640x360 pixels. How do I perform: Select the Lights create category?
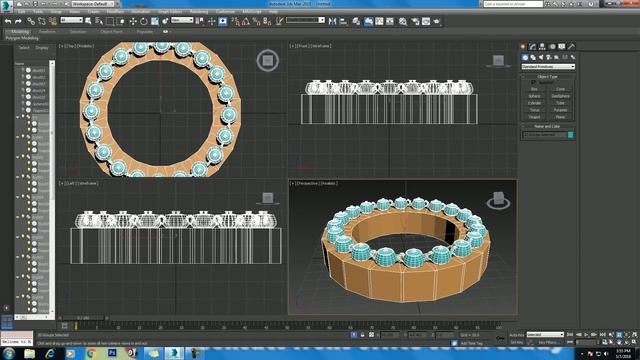pyautogui.click(x=541, y=57)
